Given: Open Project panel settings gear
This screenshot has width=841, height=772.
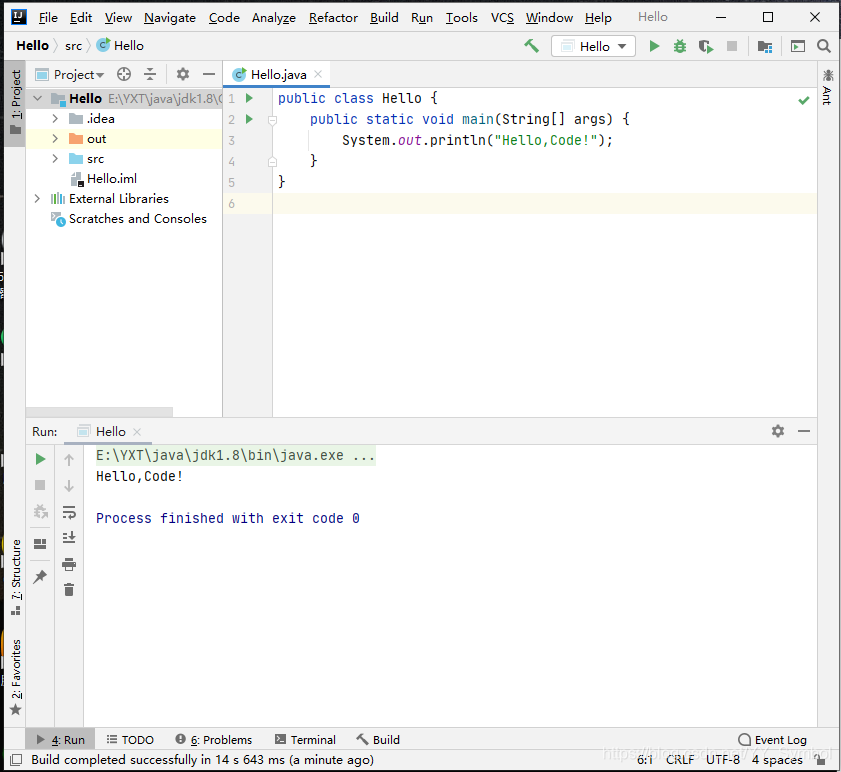Looking at the screenshot, I should tap(183, 74).
